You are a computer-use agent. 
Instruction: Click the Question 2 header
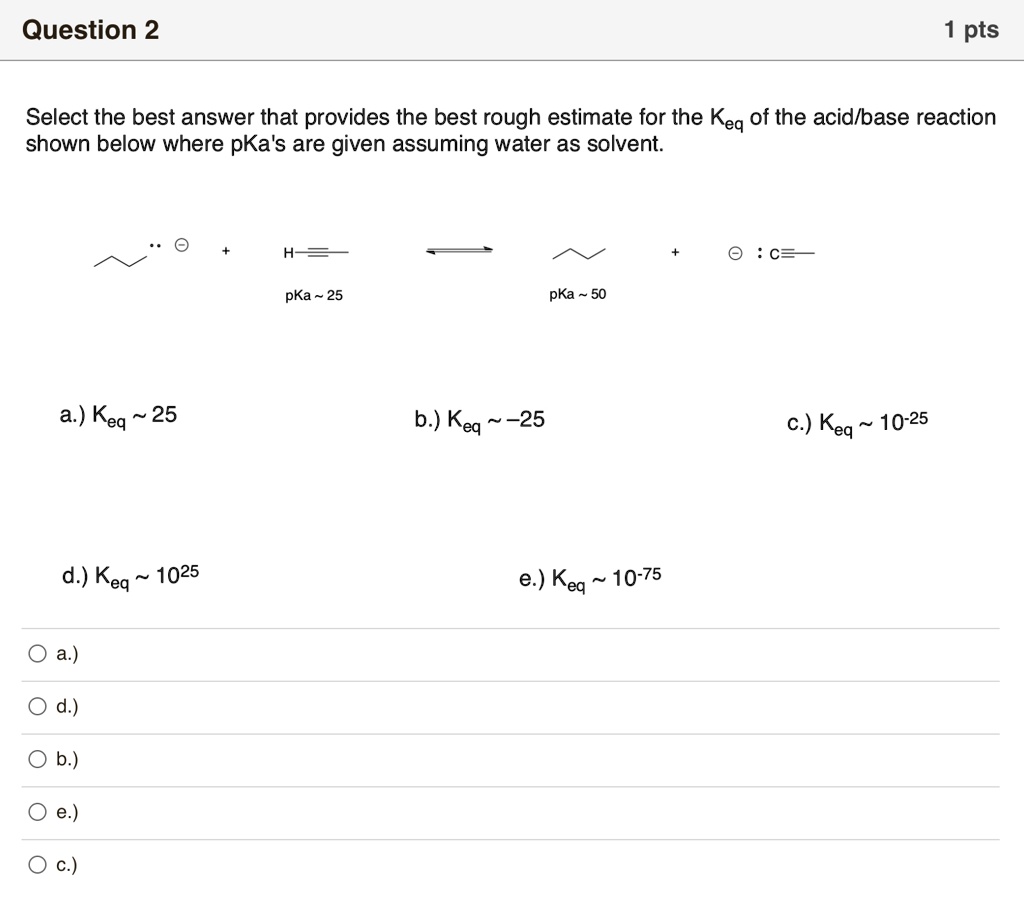[91, 30]
